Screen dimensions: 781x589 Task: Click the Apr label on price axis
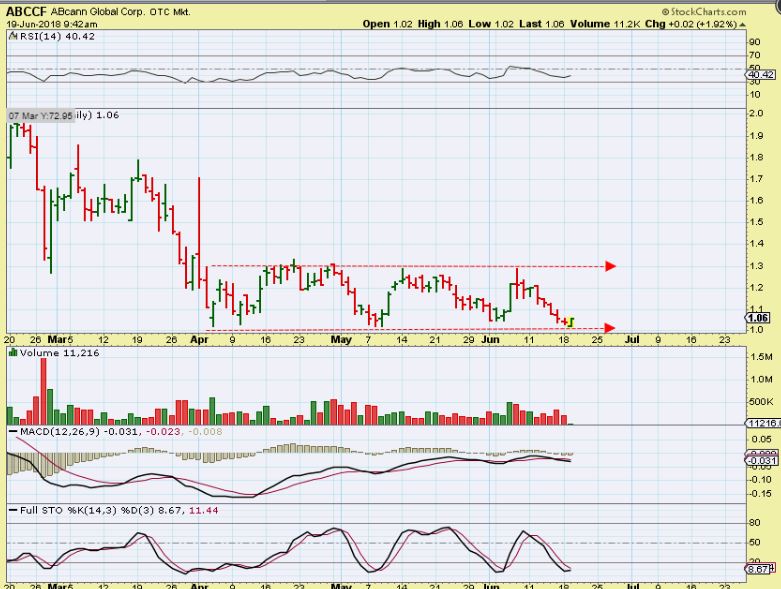click(199, 340)
